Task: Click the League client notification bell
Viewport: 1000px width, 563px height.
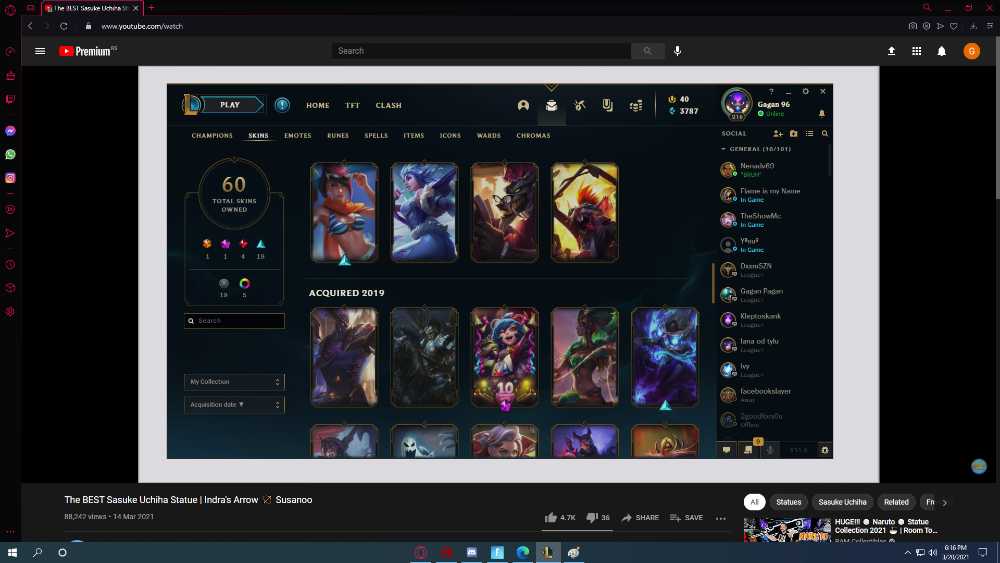Action: coord(821,113)
